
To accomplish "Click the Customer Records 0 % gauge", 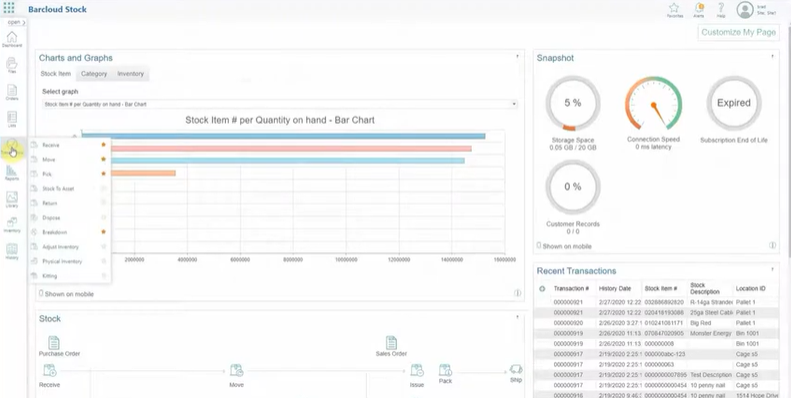I will click(x=573, y=187).
